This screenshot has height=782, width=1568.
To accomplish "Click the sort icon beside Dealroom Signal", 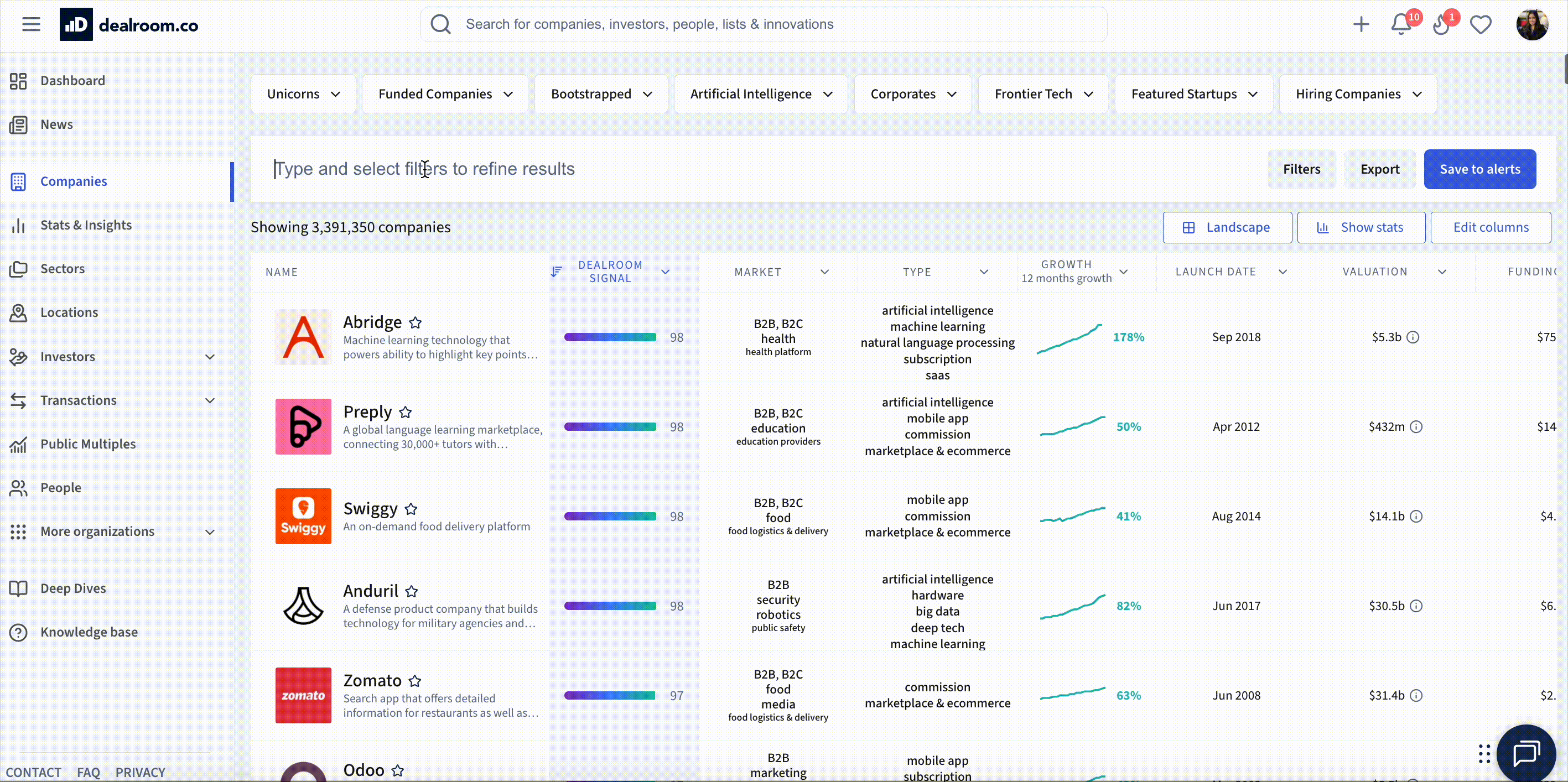I will click(555, 272).
